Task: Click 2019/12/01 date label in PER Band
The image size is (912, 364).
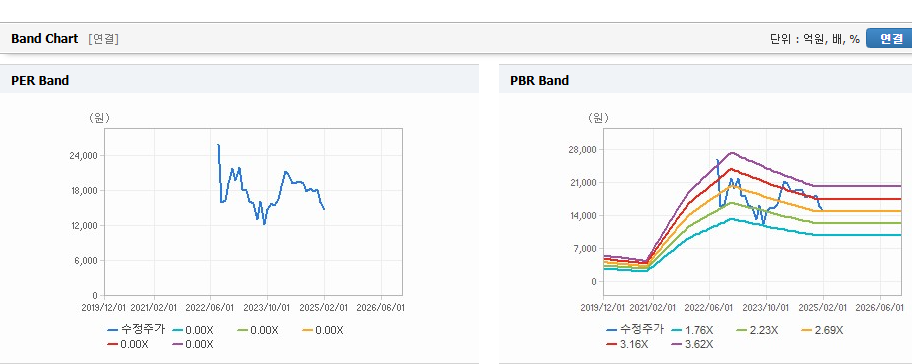Action: (105, 308)
